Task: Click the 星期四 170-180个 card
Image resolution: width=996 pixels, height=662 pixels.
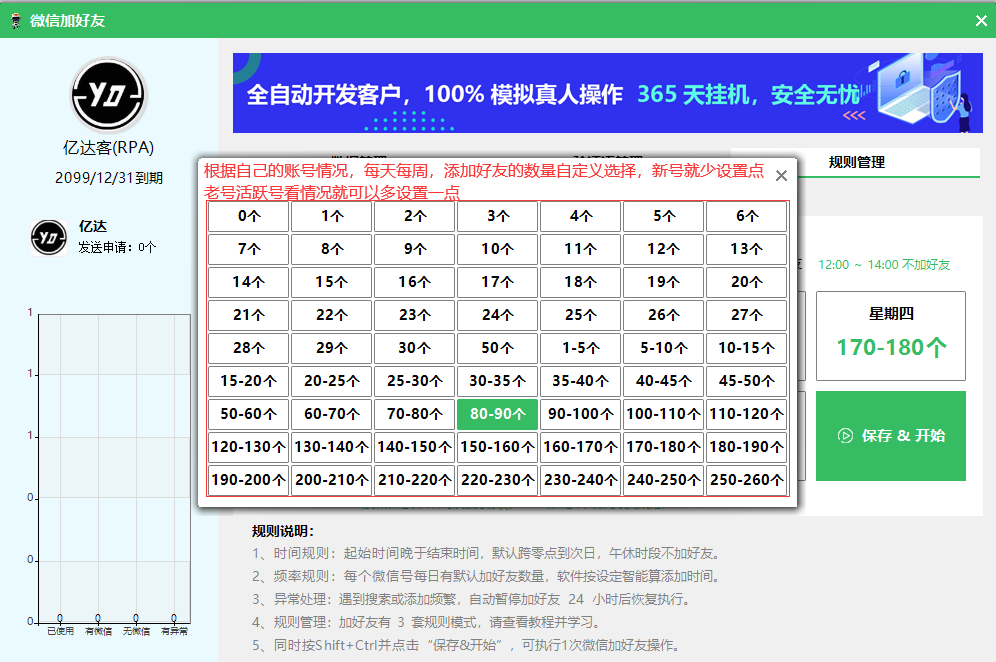Action: click(891, 336)
